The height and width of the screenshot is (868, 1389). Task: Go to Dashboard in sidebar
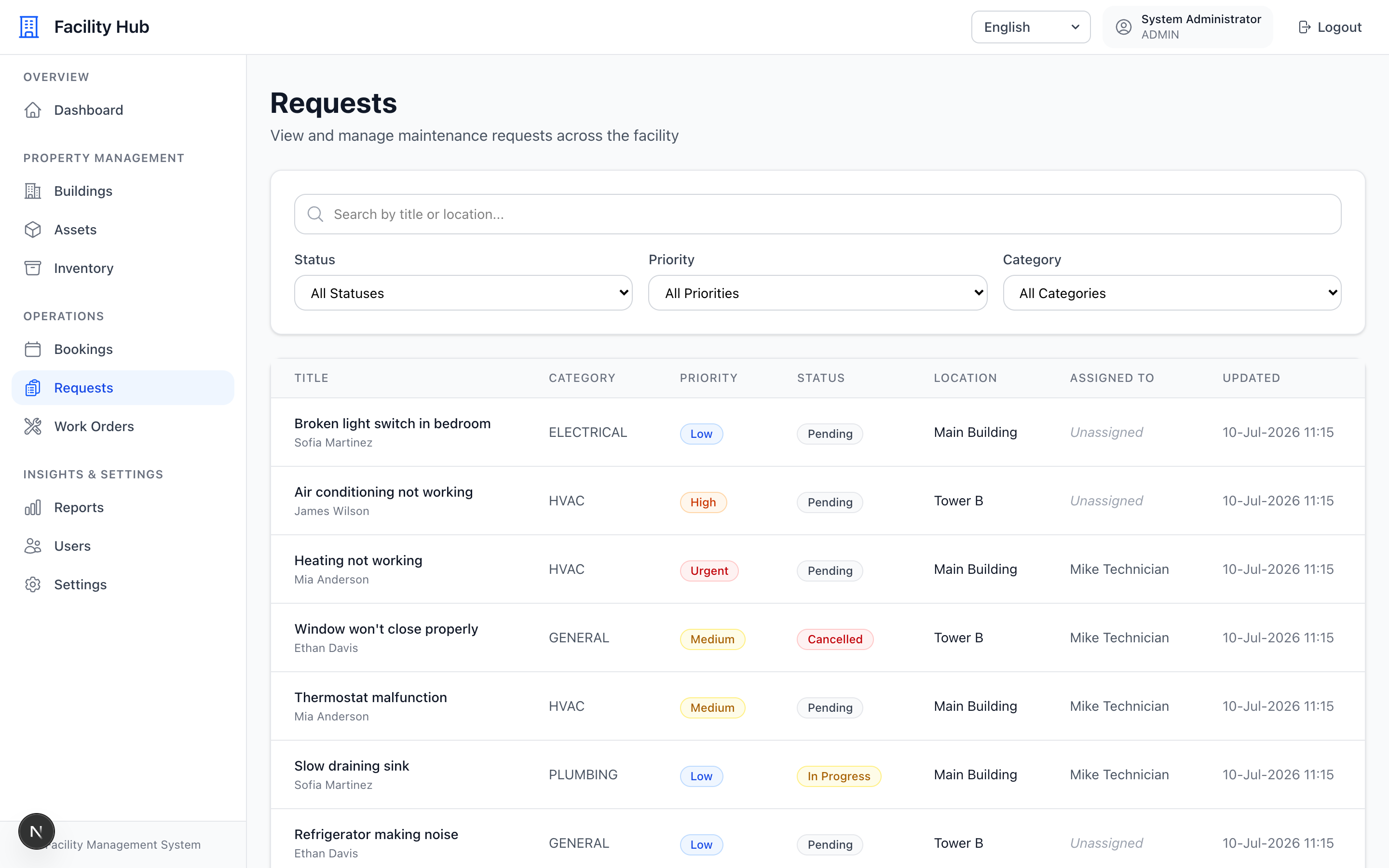pyautogui.click(x=123, y=109)
